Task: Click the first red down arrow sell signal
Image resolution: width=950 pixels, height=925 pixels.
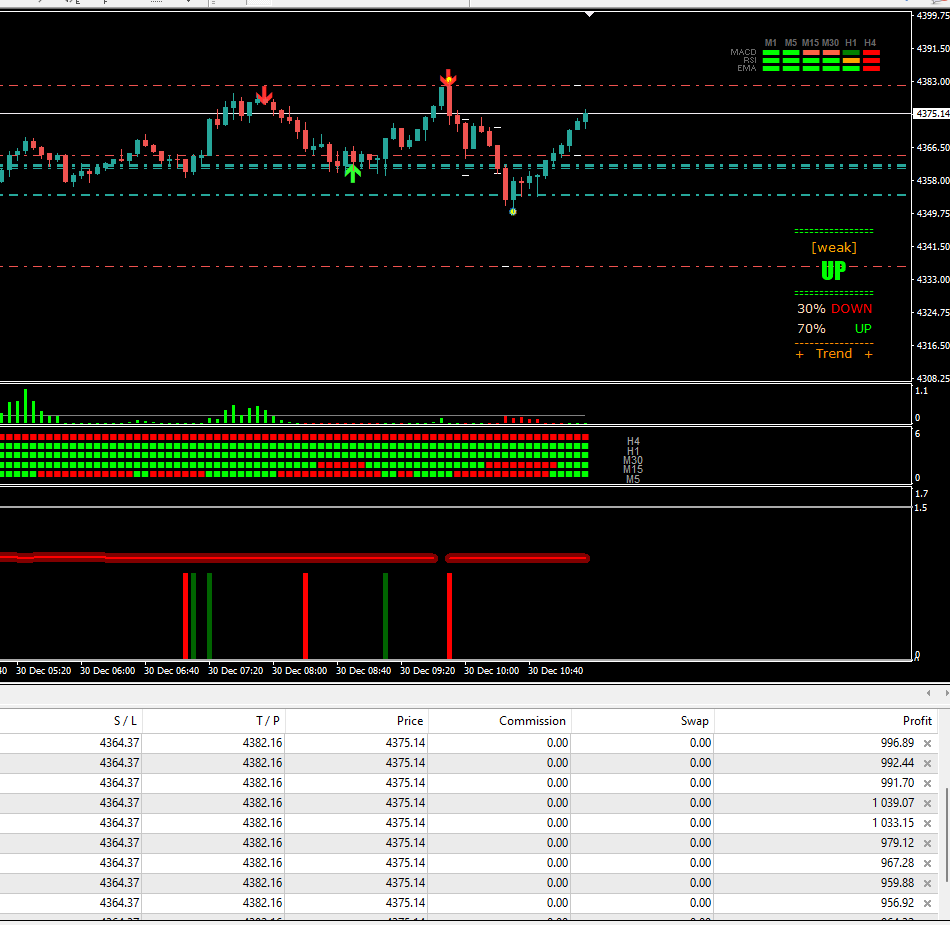Action: coord(263,95)
